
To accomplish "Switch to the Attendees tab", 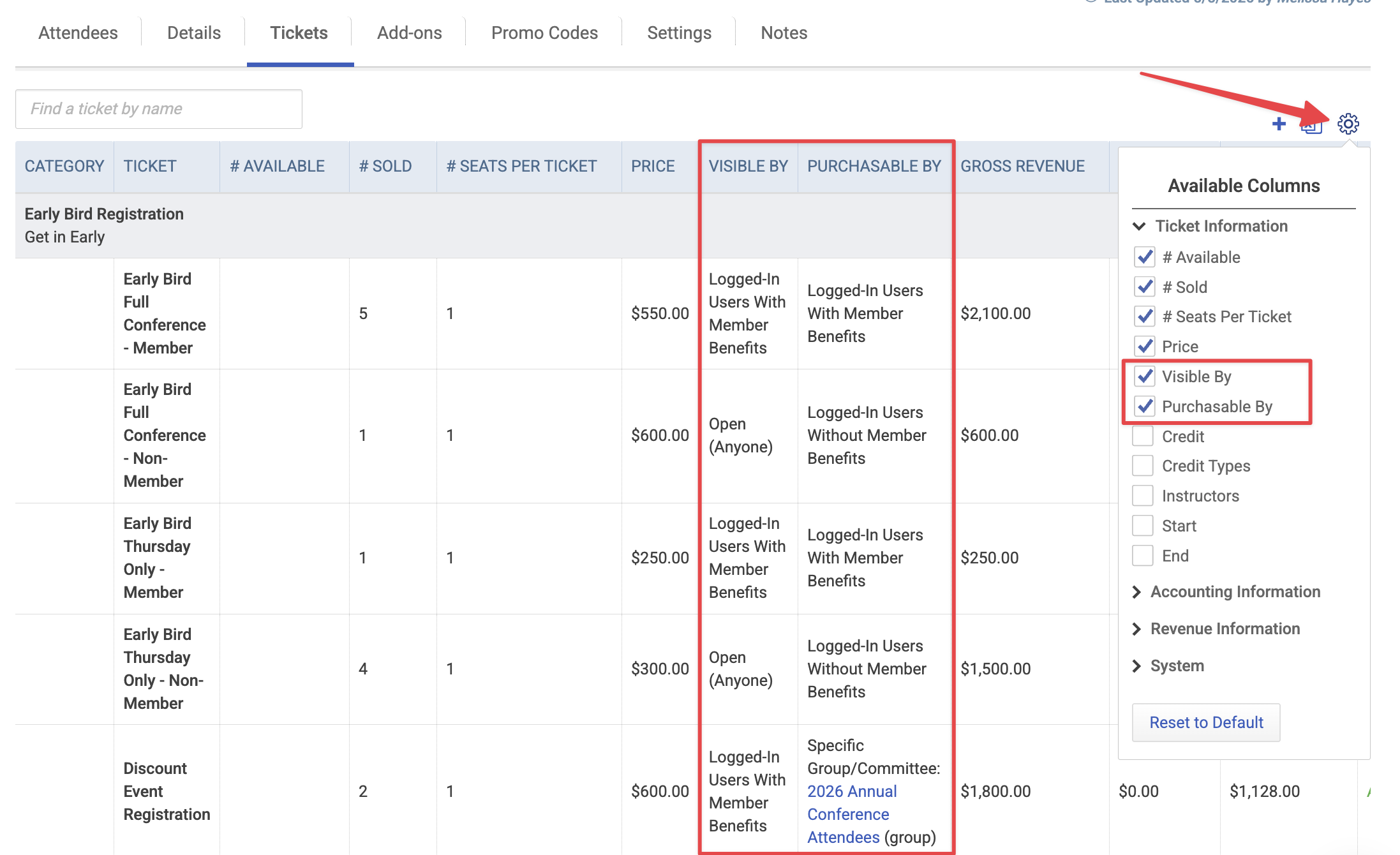I will [x=78, y=33].
